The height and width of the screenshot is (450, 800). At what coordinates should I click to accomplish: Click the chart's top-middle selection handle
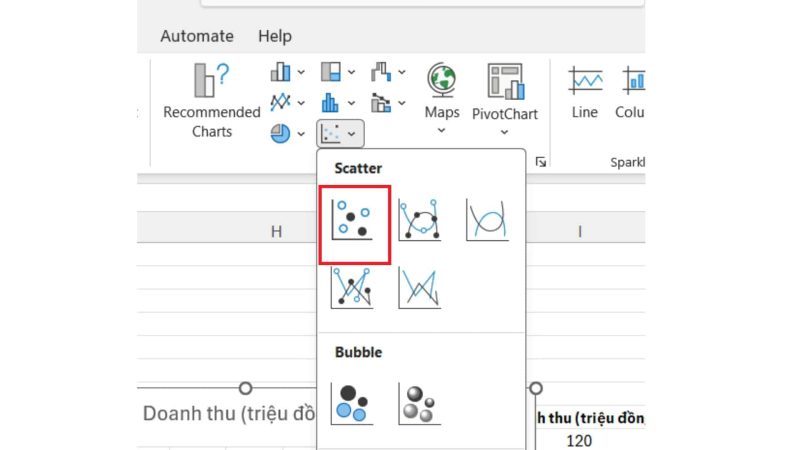pyautogui.click(x=245, y=388)
